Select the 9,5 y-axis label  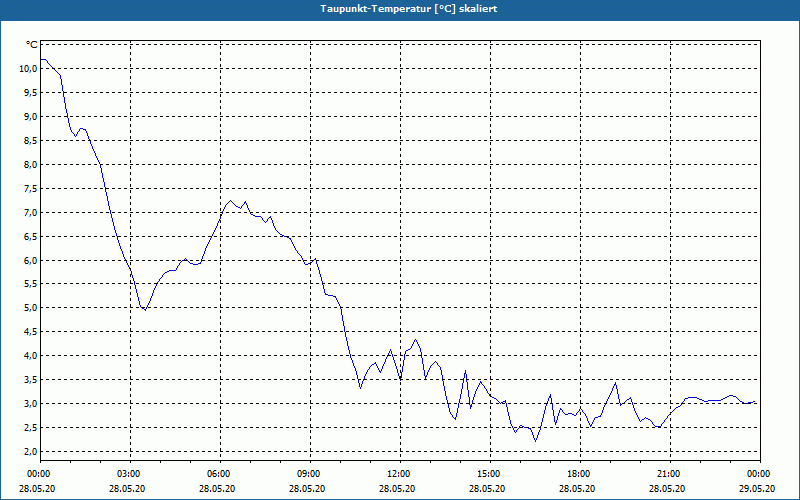click(30, 93)
